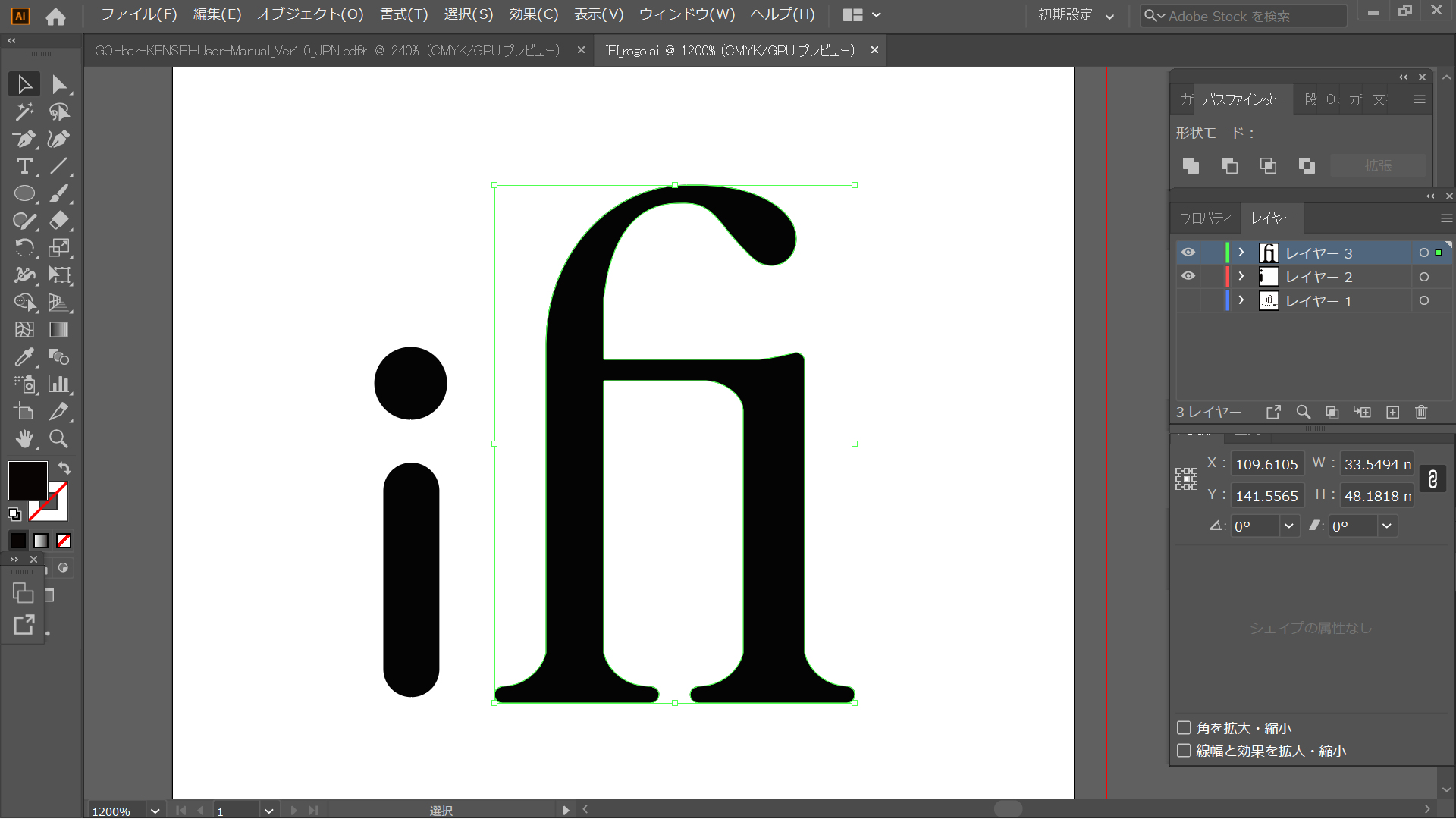Switch to the プロパティ panel tab

(x=1205, y=218)
